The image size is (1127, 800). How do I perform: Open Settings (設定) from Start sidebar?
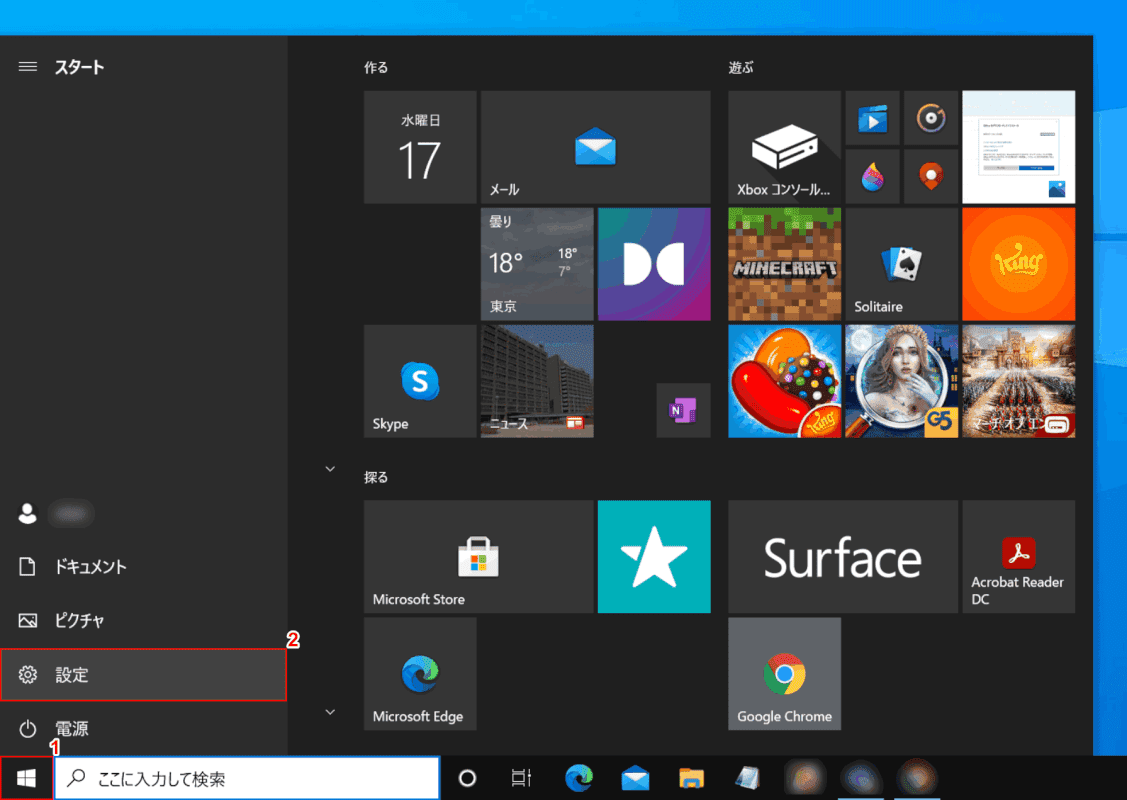pyautogui.click(x=144, y=674)
